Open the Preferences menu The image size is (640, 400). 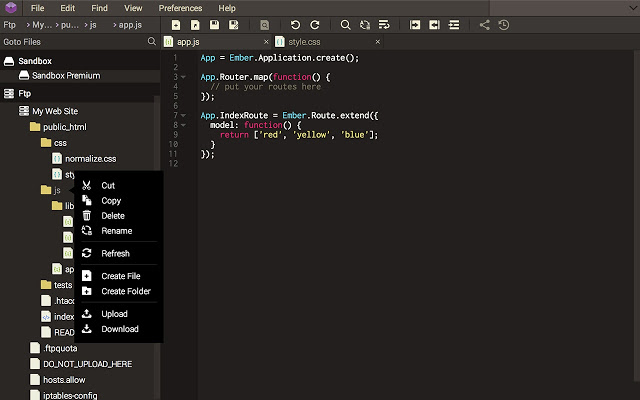point(180,8)
